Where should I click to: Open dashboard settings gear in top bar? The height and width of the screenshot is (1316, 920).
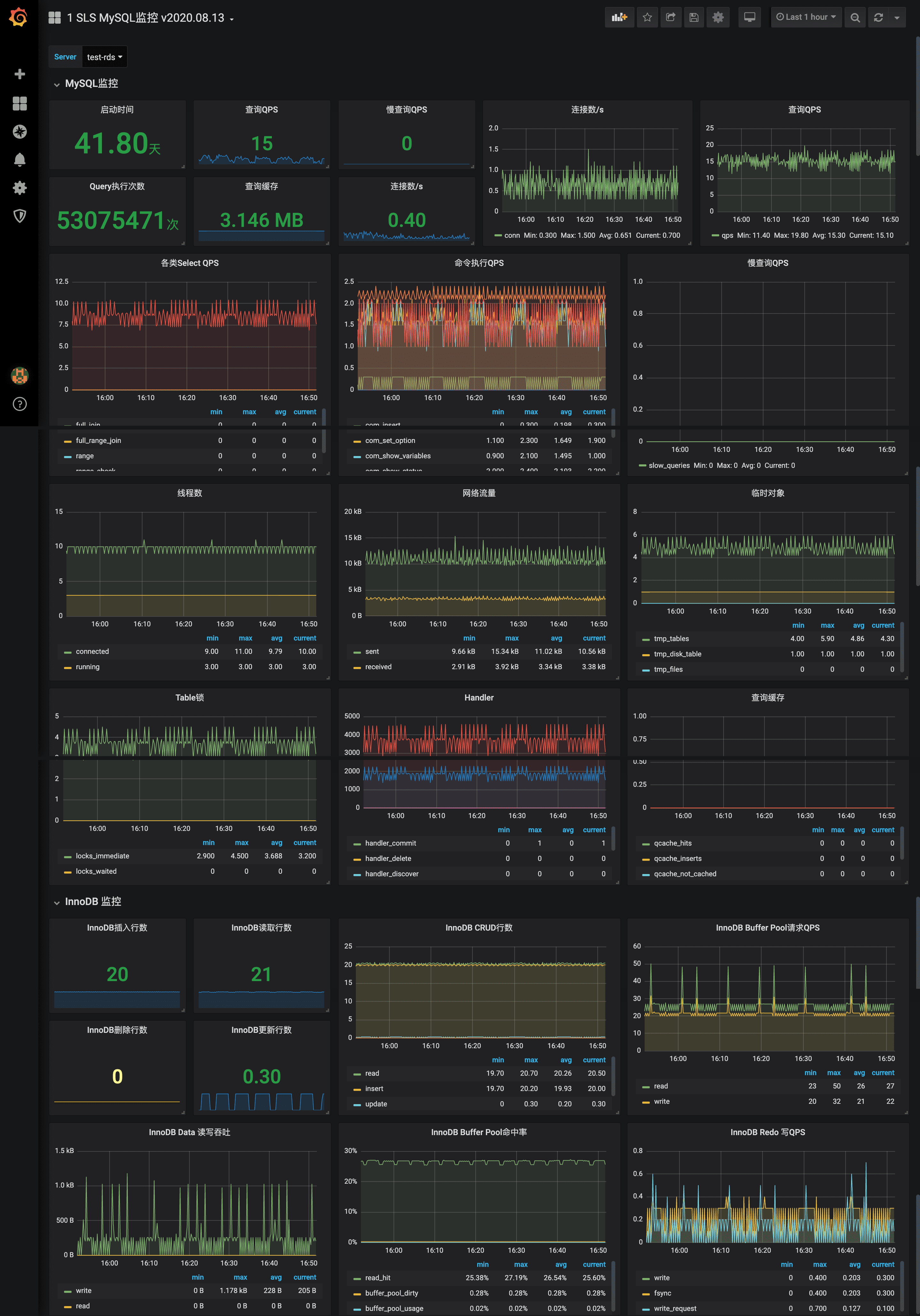coord(718,17)
